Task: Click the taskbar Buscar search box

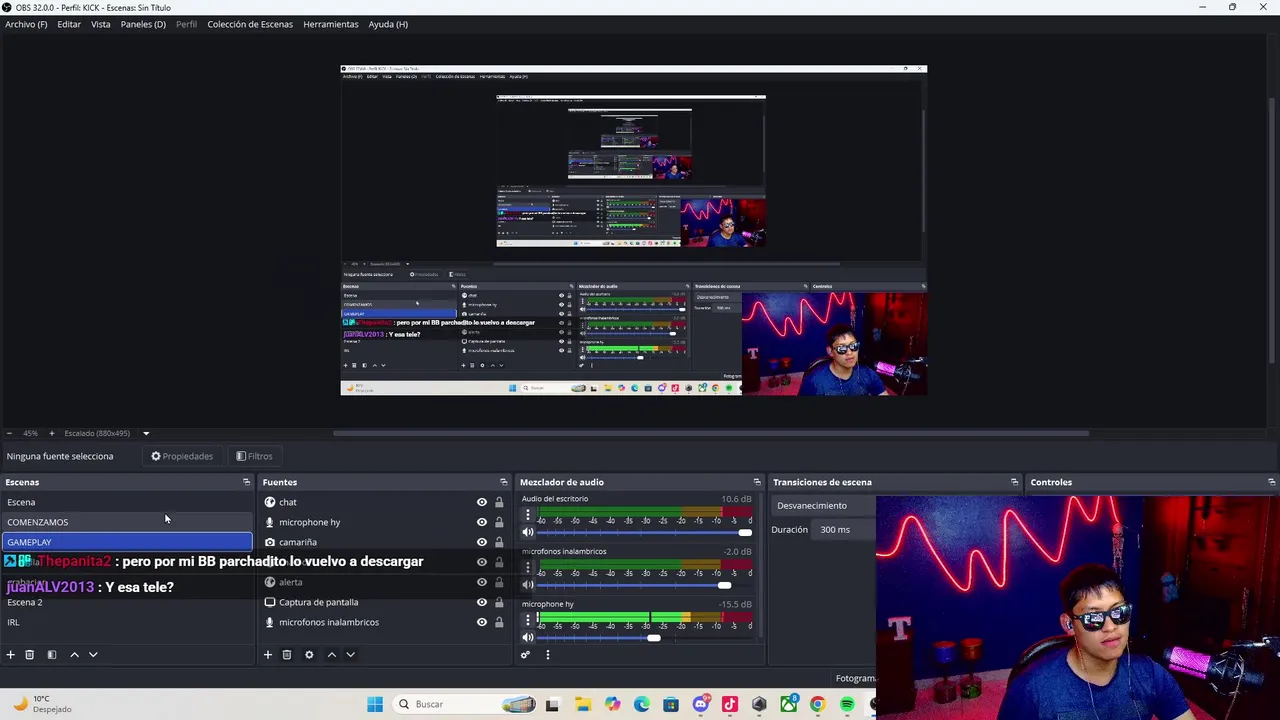Action: tap(465, 704)
